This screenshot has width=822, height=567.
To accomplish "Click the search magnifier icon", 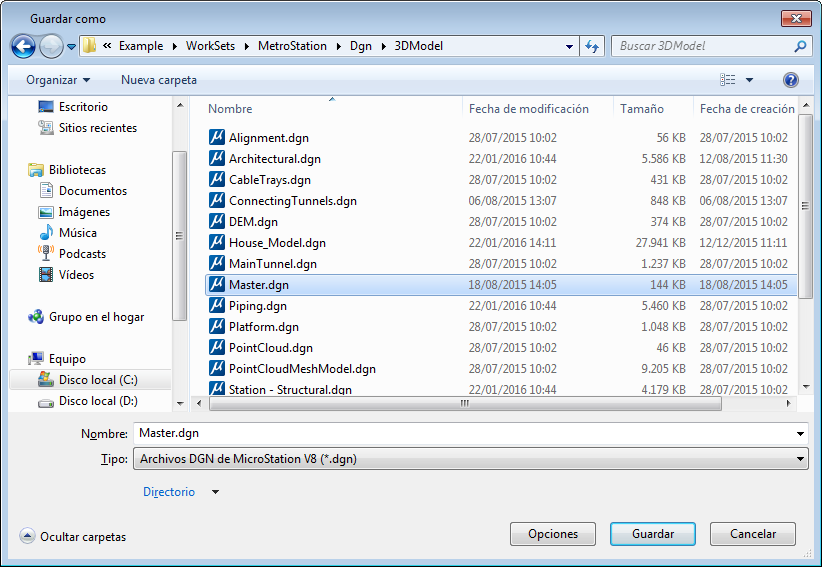I will tap(800, 46).
